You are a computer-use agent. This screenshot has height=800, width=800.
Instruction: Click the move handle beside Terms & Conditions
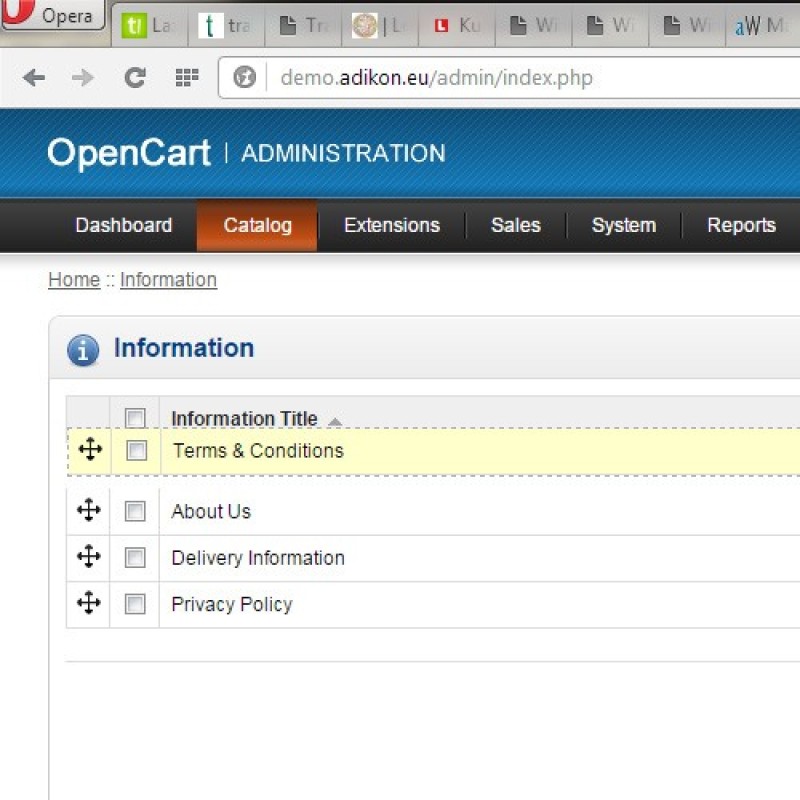pyautogui.click(x=88, y=450)
